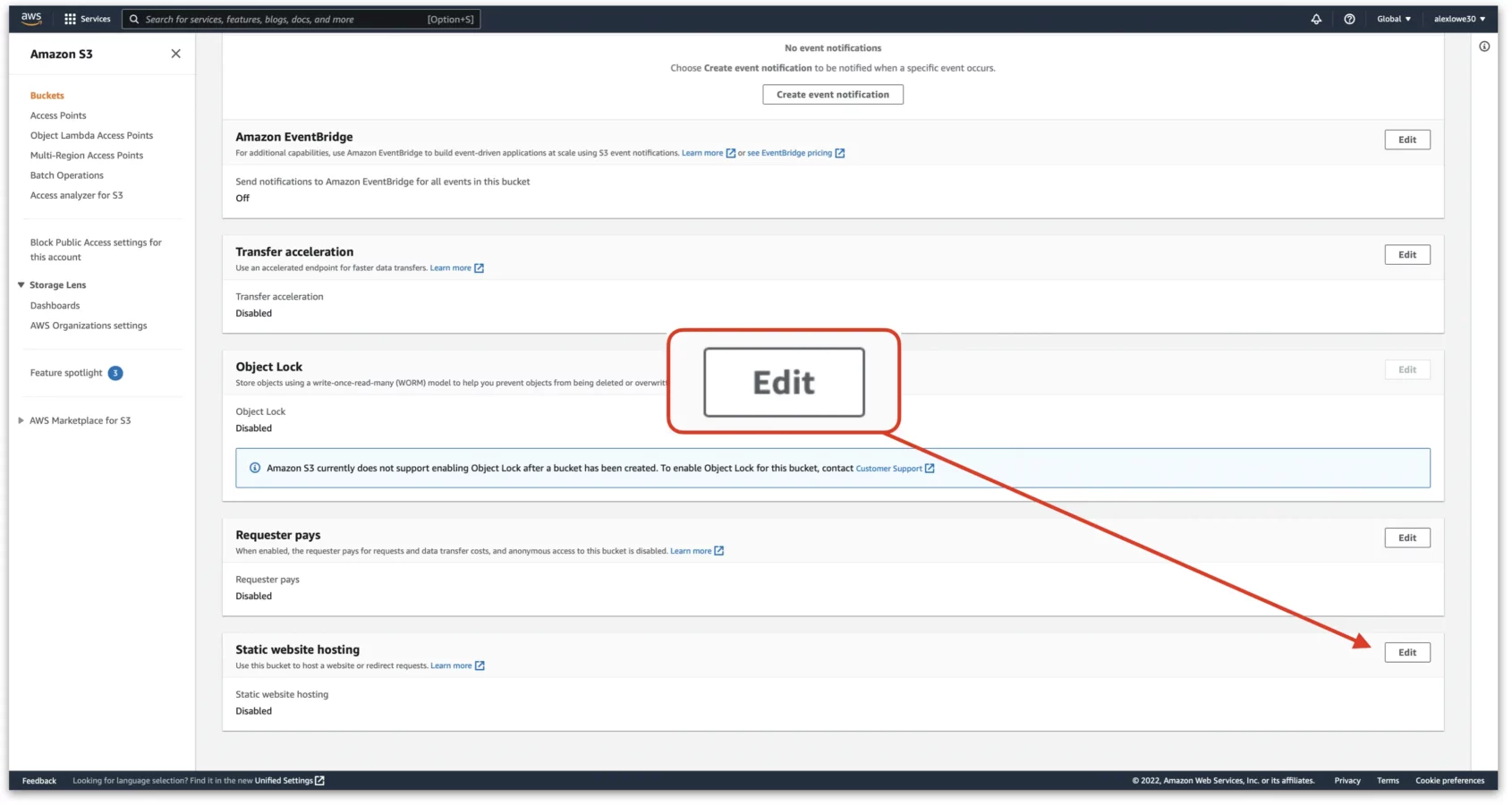This screenshot has height=805, width=1512.
Task: Edit Requester pays settings
Action: pos(1407,538)
